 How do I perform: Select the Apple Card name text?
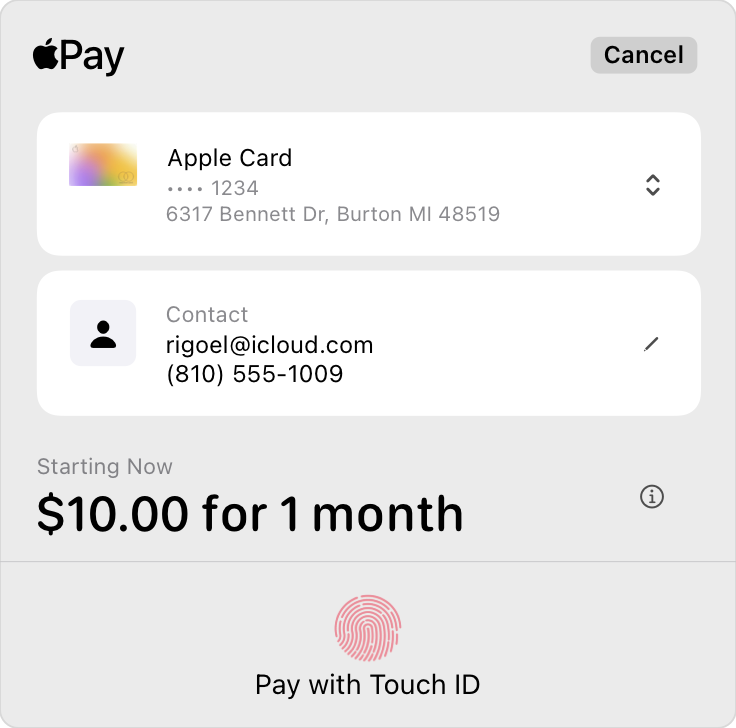coord(230,158)
